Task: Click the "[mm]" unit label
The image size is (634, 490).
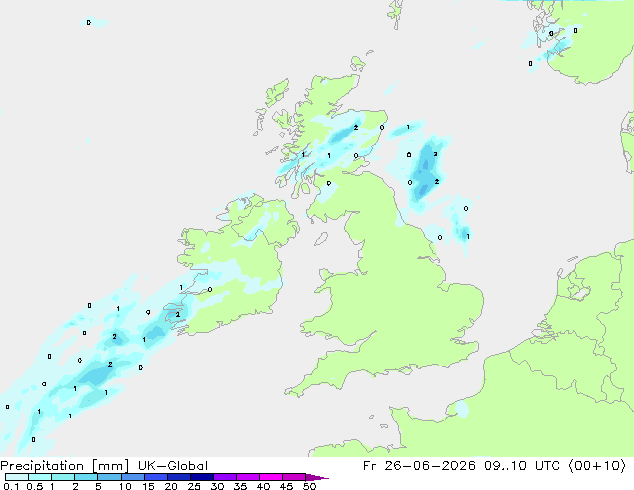Action: [x=110, y=466]
